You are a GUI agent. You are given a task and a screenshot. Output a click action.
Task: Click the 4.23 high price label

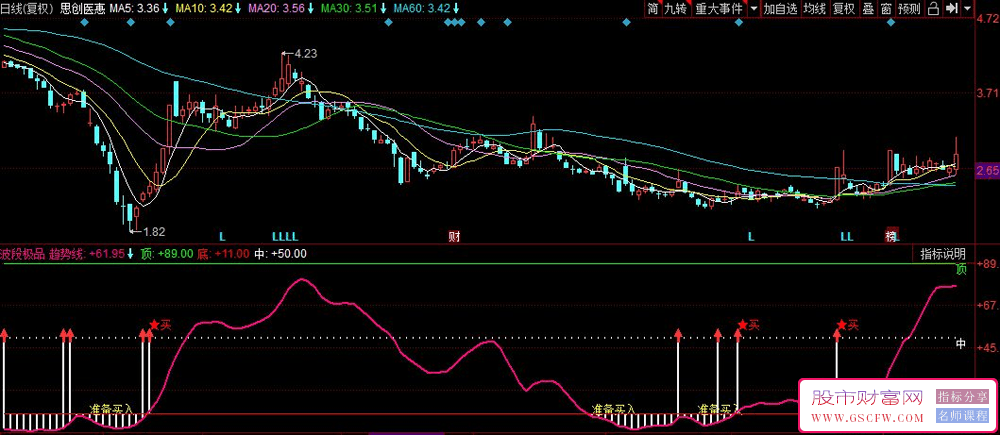click(306, 54)
